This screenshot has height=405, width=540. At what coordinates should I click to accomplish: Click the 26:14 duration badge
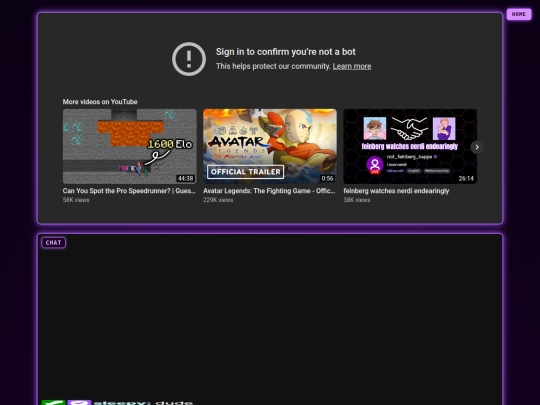click(466, 178)
